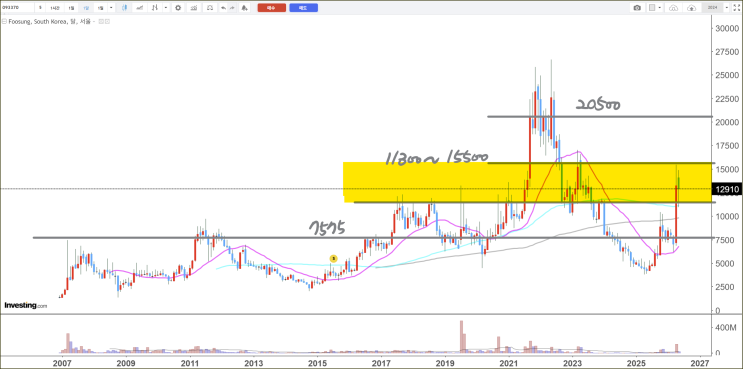743x369 pixels.
Task: Save chart layout to cloud icon
Action: tap(692, 8)
